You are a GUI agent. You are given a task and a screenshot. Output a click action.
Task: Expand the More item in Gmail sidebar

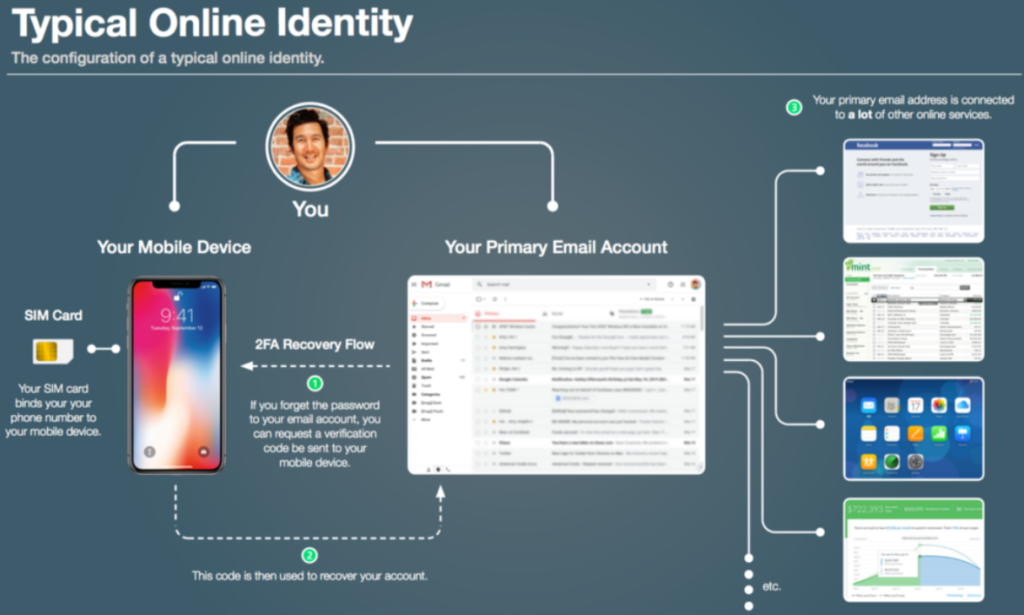pos(426,420)
